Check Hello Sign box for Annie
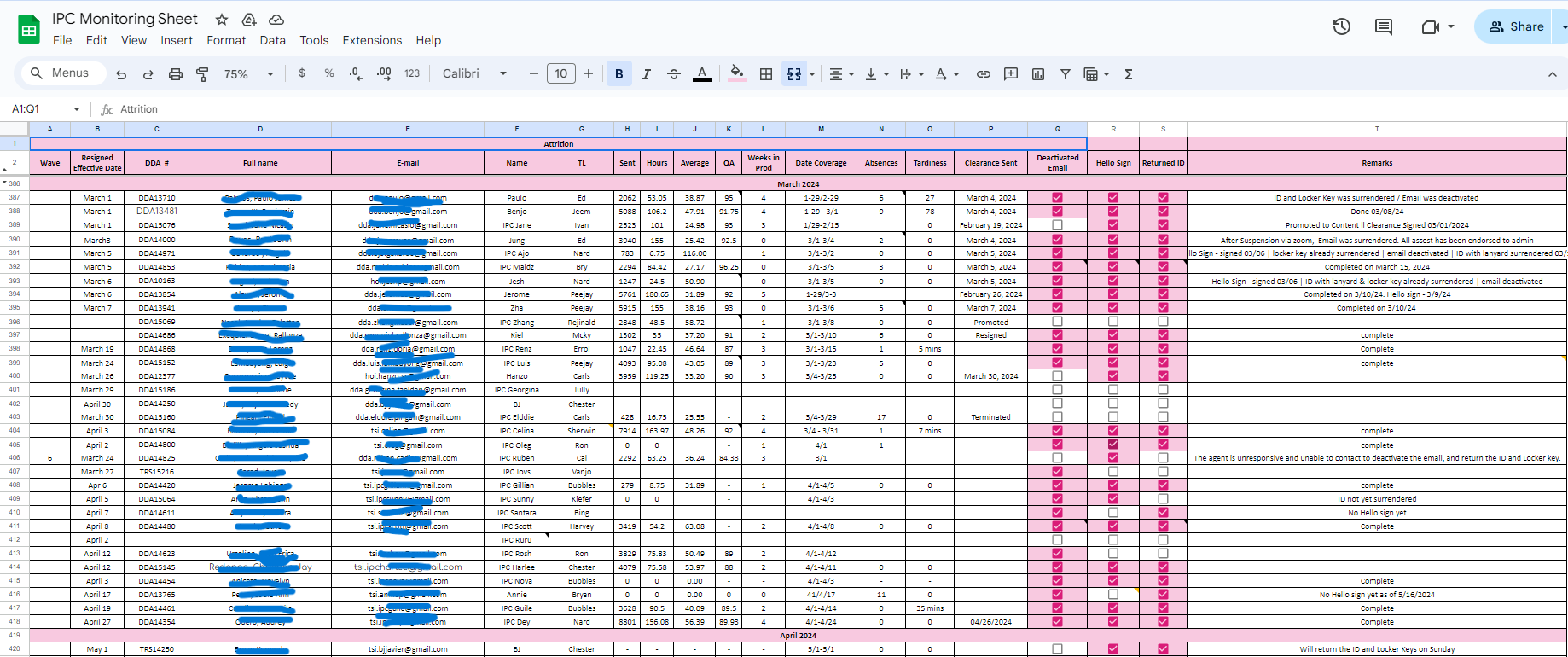Viewport: 1568px width, 657px height. pos(1113,594)
